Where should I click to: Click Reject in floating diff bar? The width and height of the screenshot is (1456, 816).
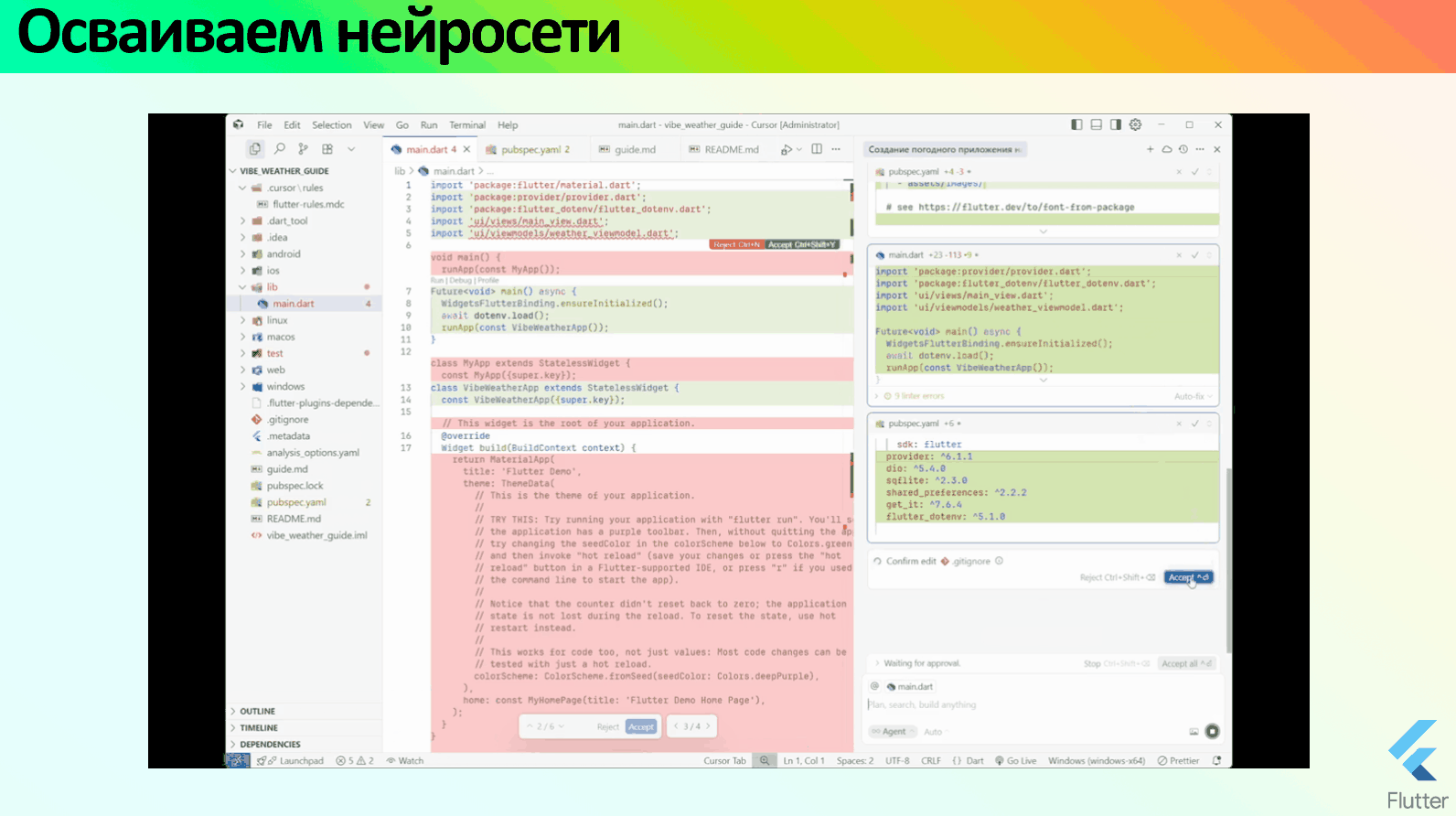[x=607, y=726]
